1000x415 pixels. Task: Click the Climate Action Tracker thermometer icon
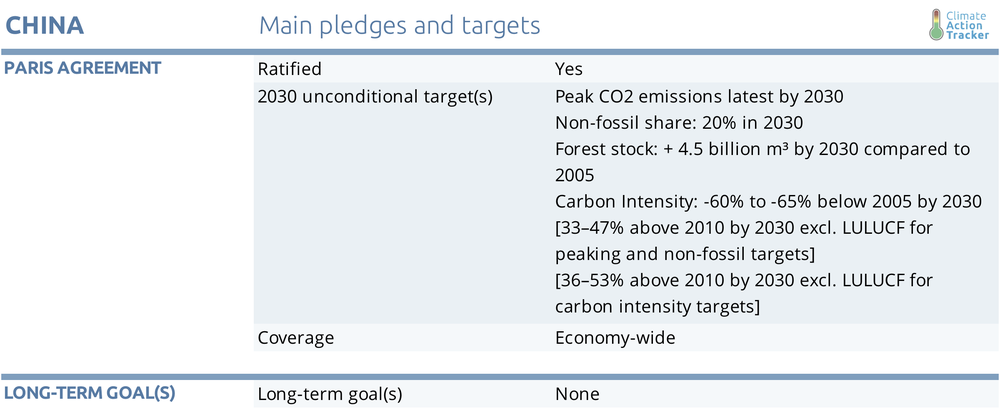click(936, 24)
